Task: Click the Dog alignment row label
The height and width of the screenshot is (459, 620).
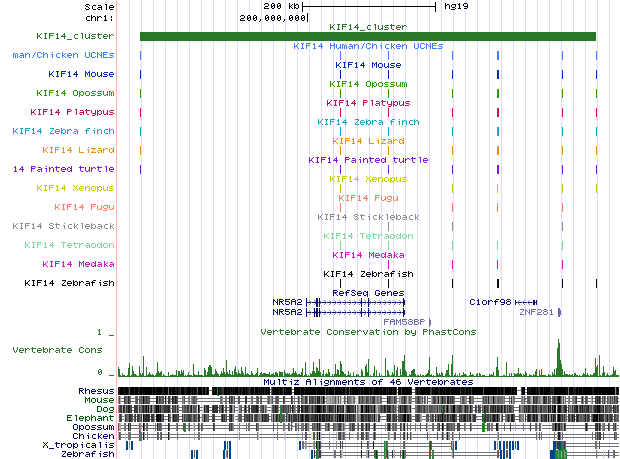Action: [104, 408]
